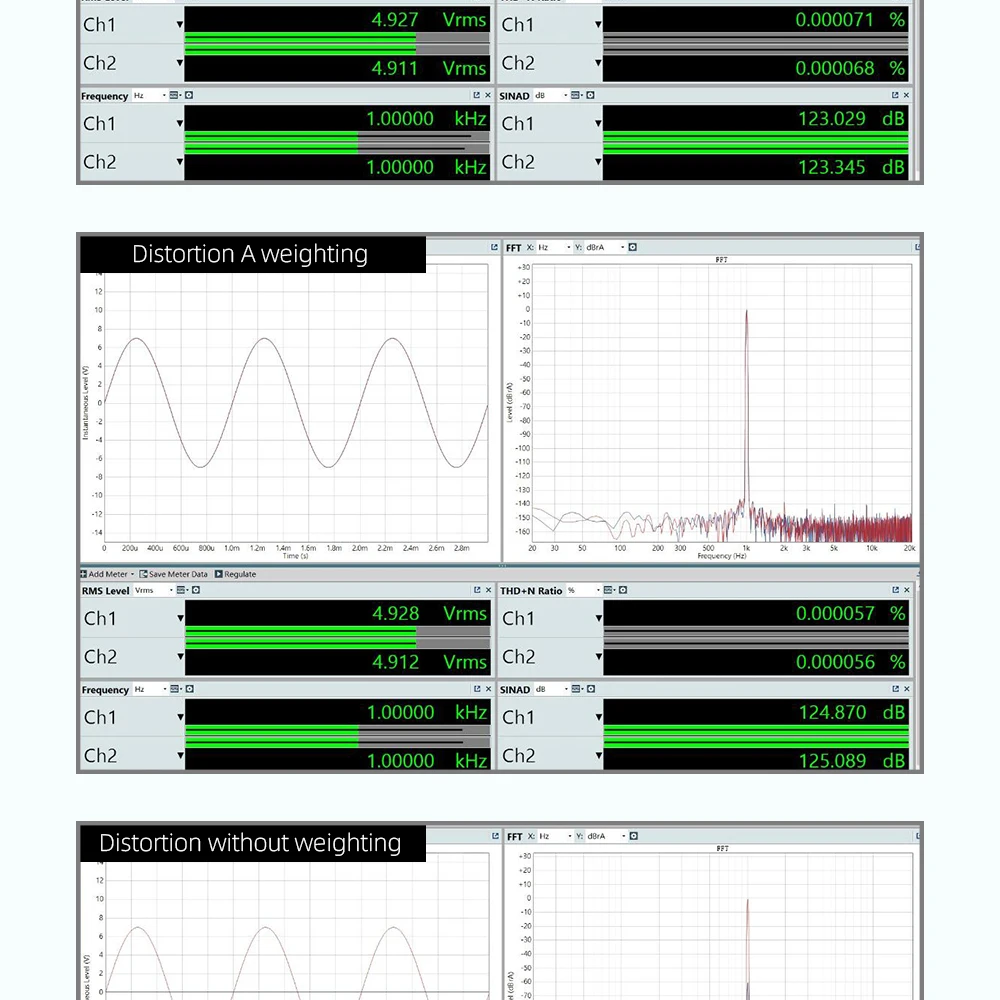Open FFT X-axis Hz unit dropdown in A weighting panel
Screen dimensions: 1000x1000
pyautogui.click(x=554, y=247)
